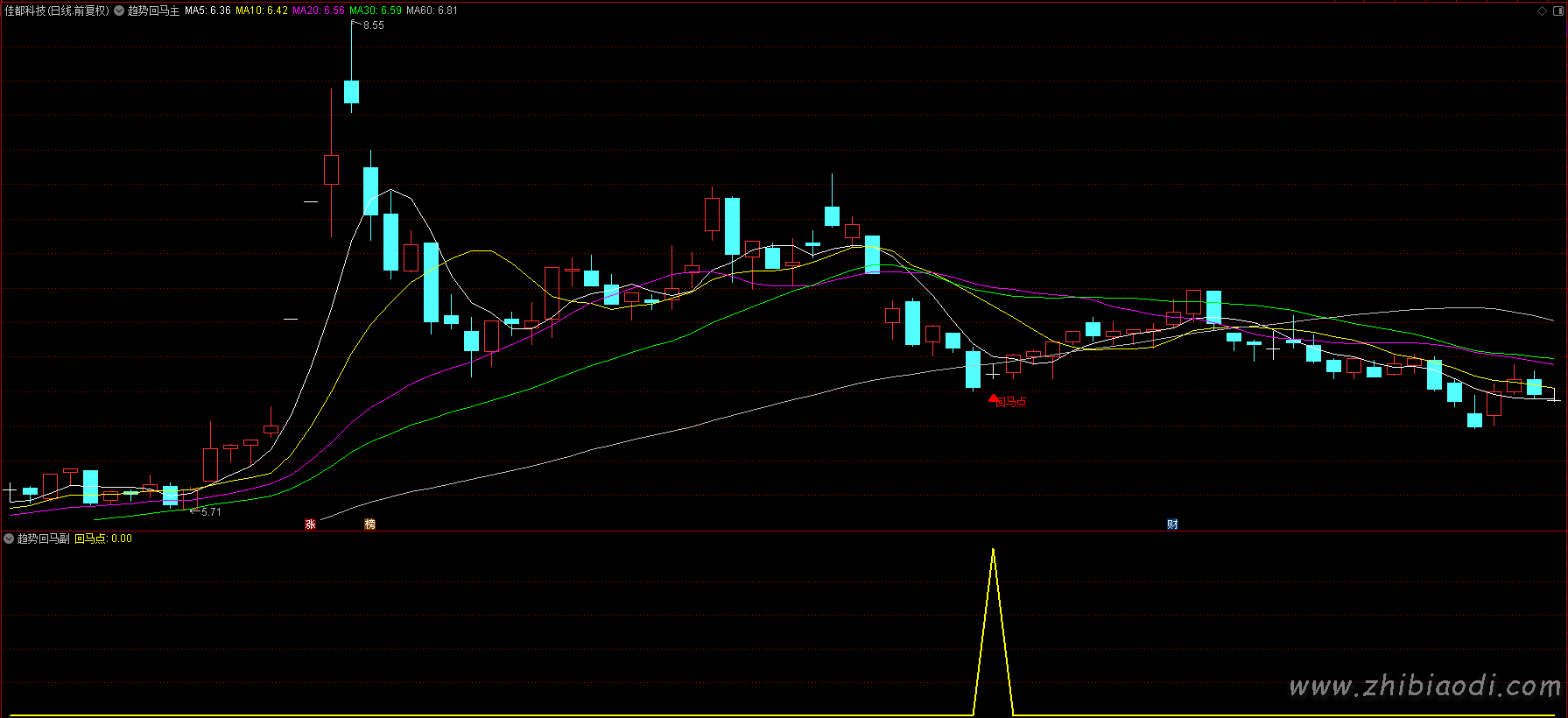Screen dimensions: 1568x718
Task: Click the 5.71 low price marker
Action: [210, 511]
